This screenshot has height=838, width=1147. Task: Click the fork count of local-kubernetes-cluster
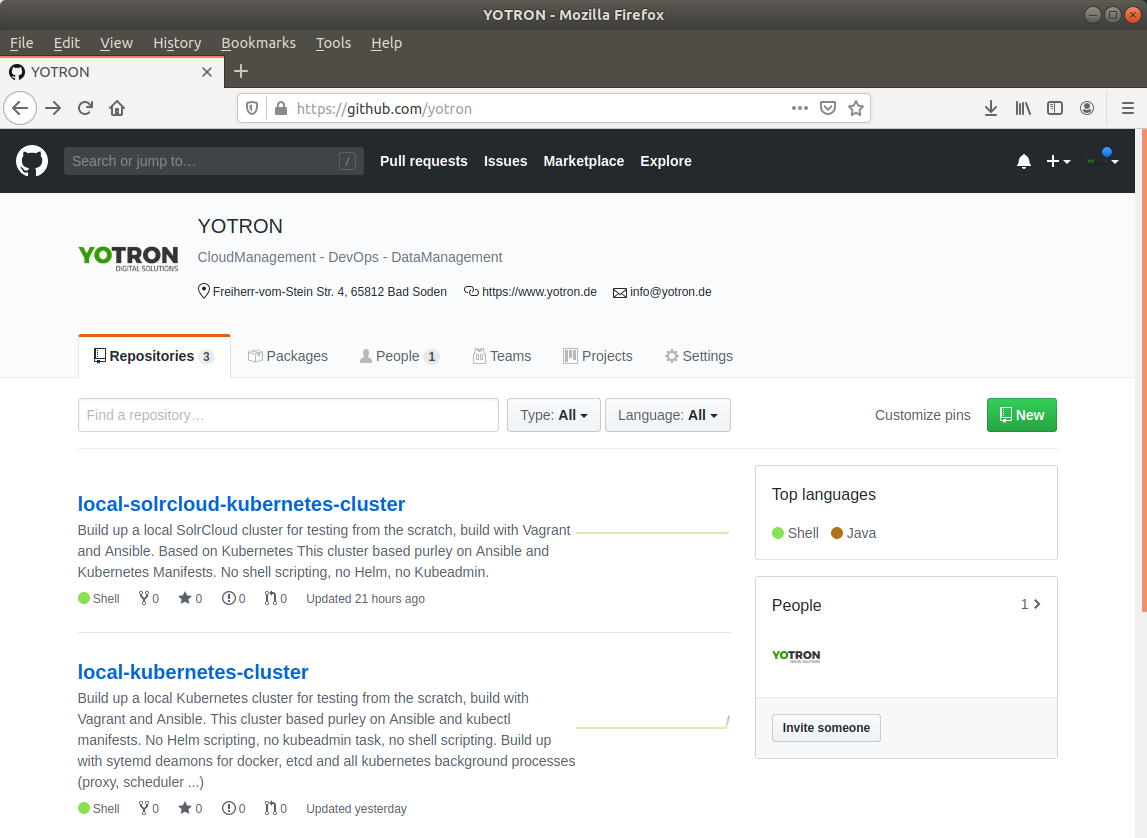(x=148, y=808)
